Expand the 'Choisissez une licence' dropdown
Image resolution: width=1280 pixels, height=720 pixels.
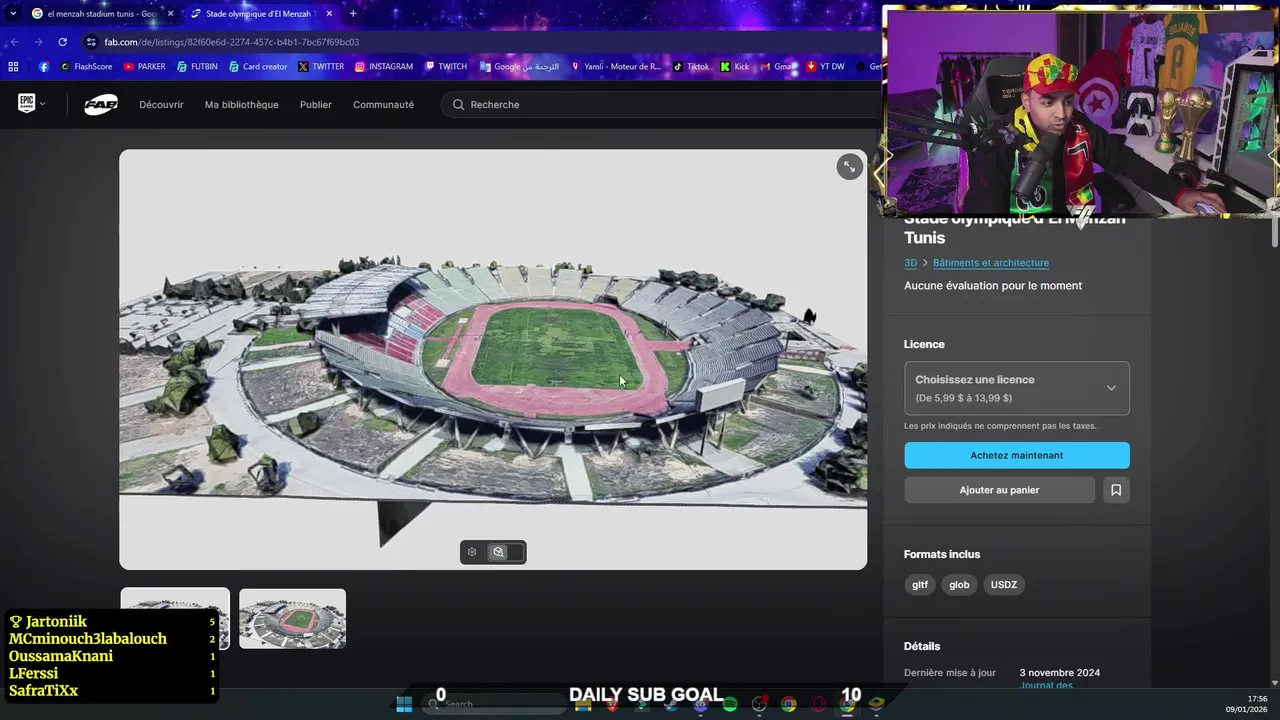(1017, 388)
